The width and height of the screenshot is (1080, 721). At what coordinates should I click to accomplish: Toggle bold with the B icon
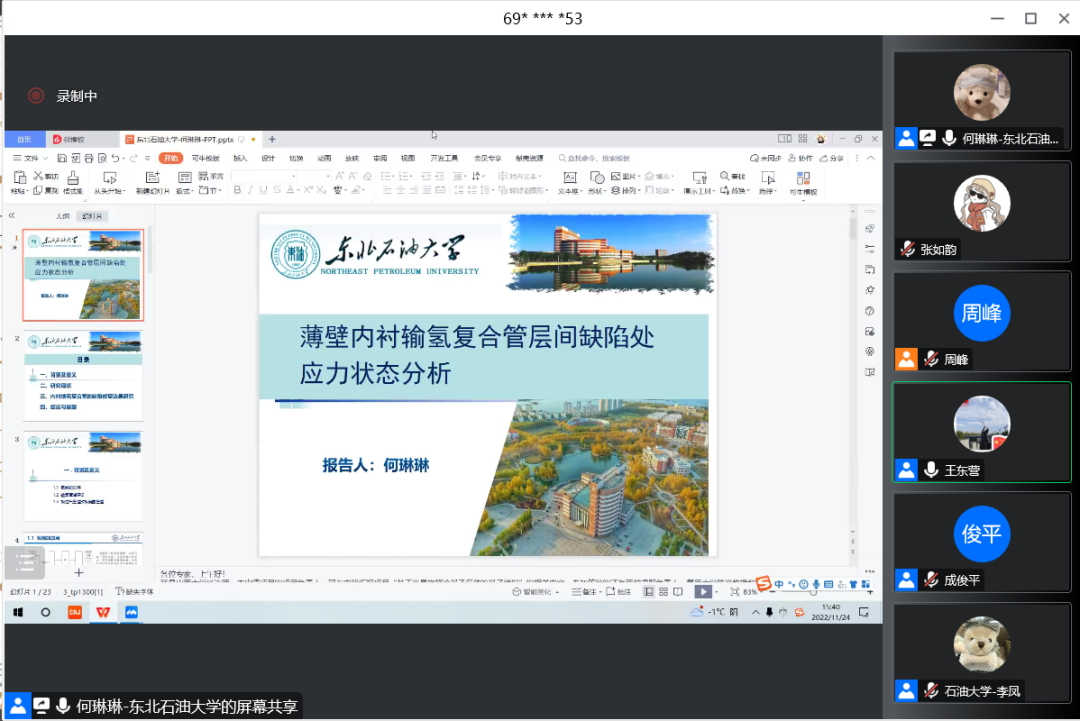pyautogui.click(x=237, y=188)
